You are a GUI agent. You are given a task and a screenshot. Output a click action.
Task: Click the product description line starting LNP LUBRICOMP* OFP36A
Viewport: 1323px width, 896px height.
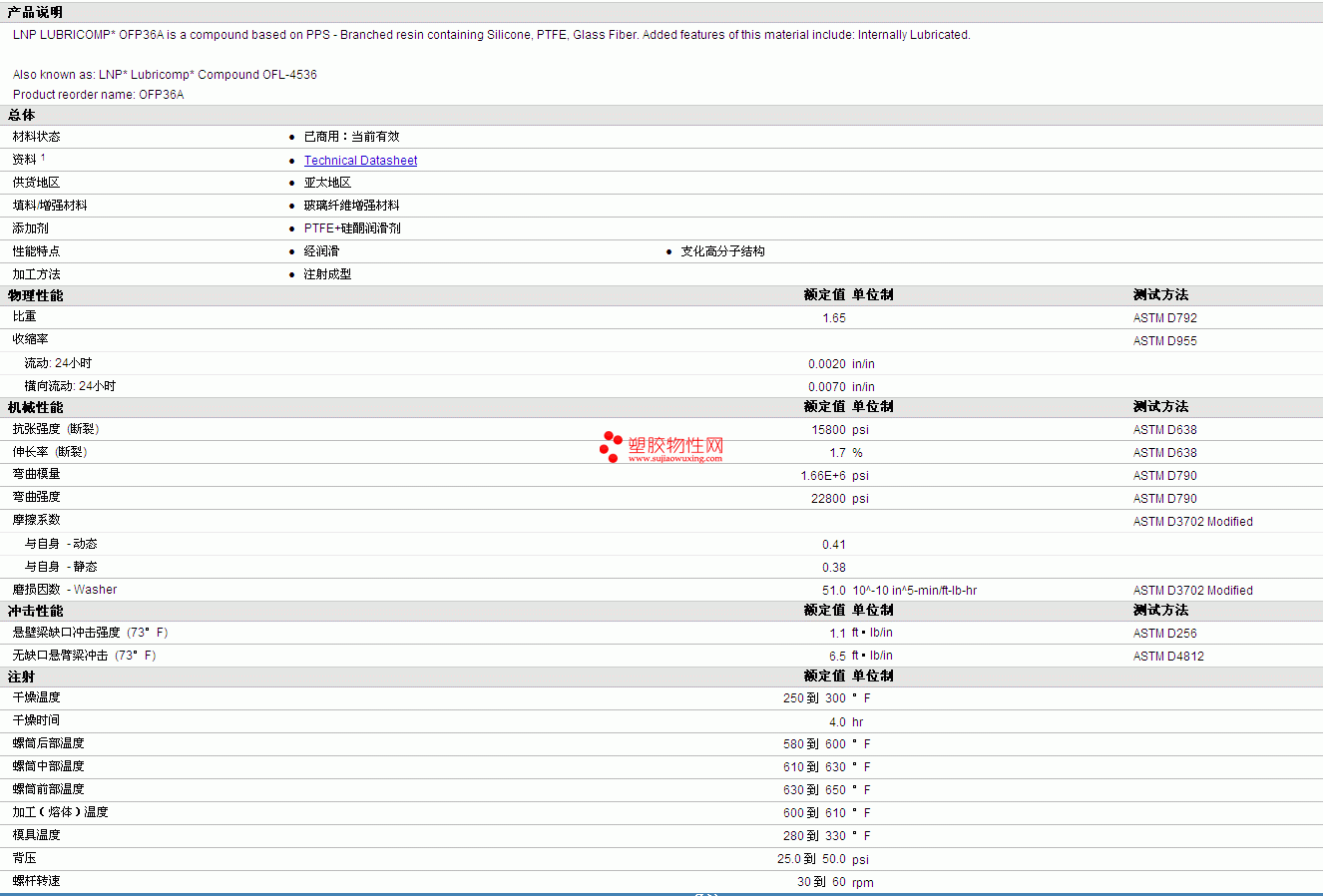click(x=491, y=35)
